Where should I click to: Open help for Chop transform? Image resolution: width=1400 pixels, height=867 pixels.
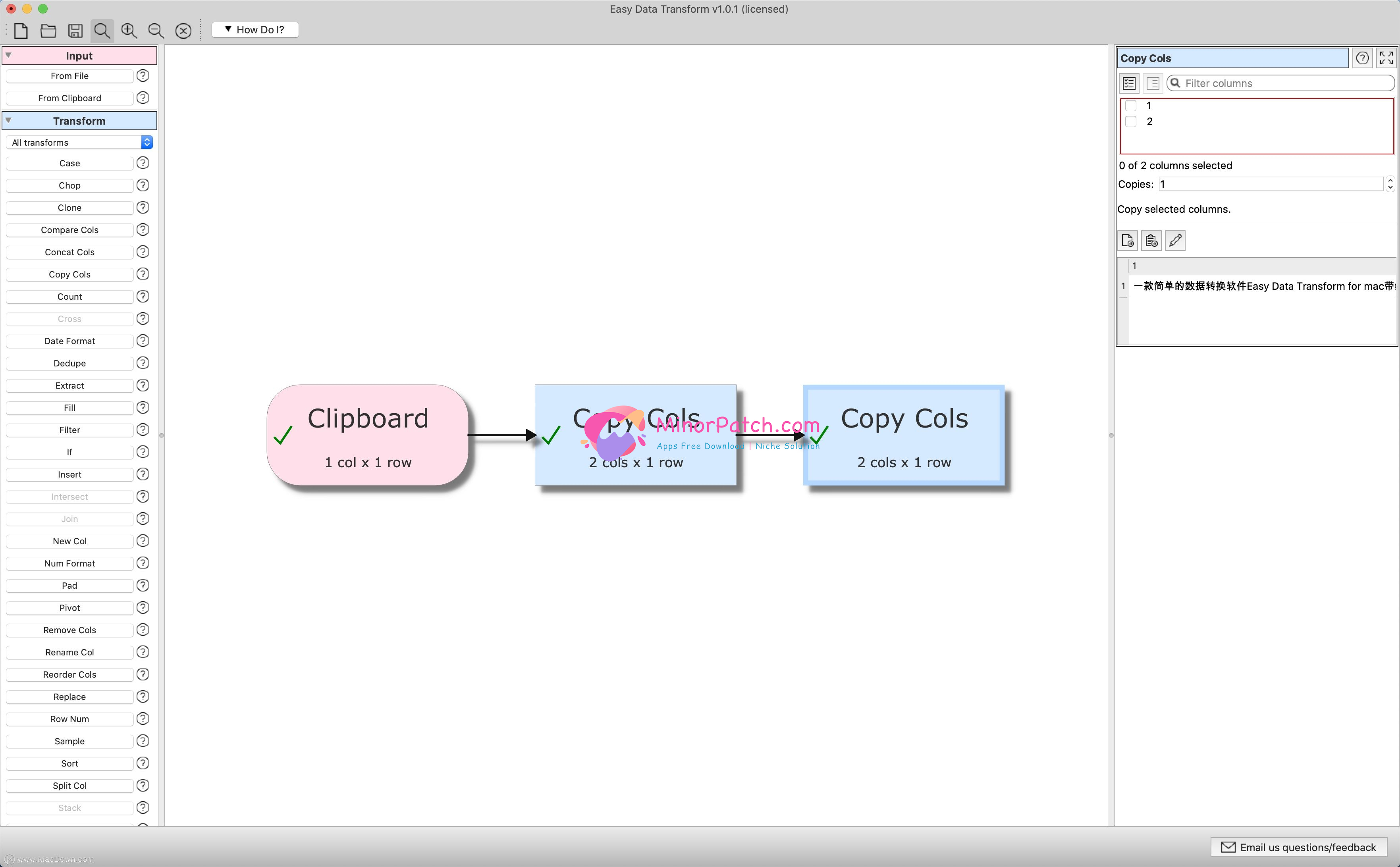tap(143, 185)
